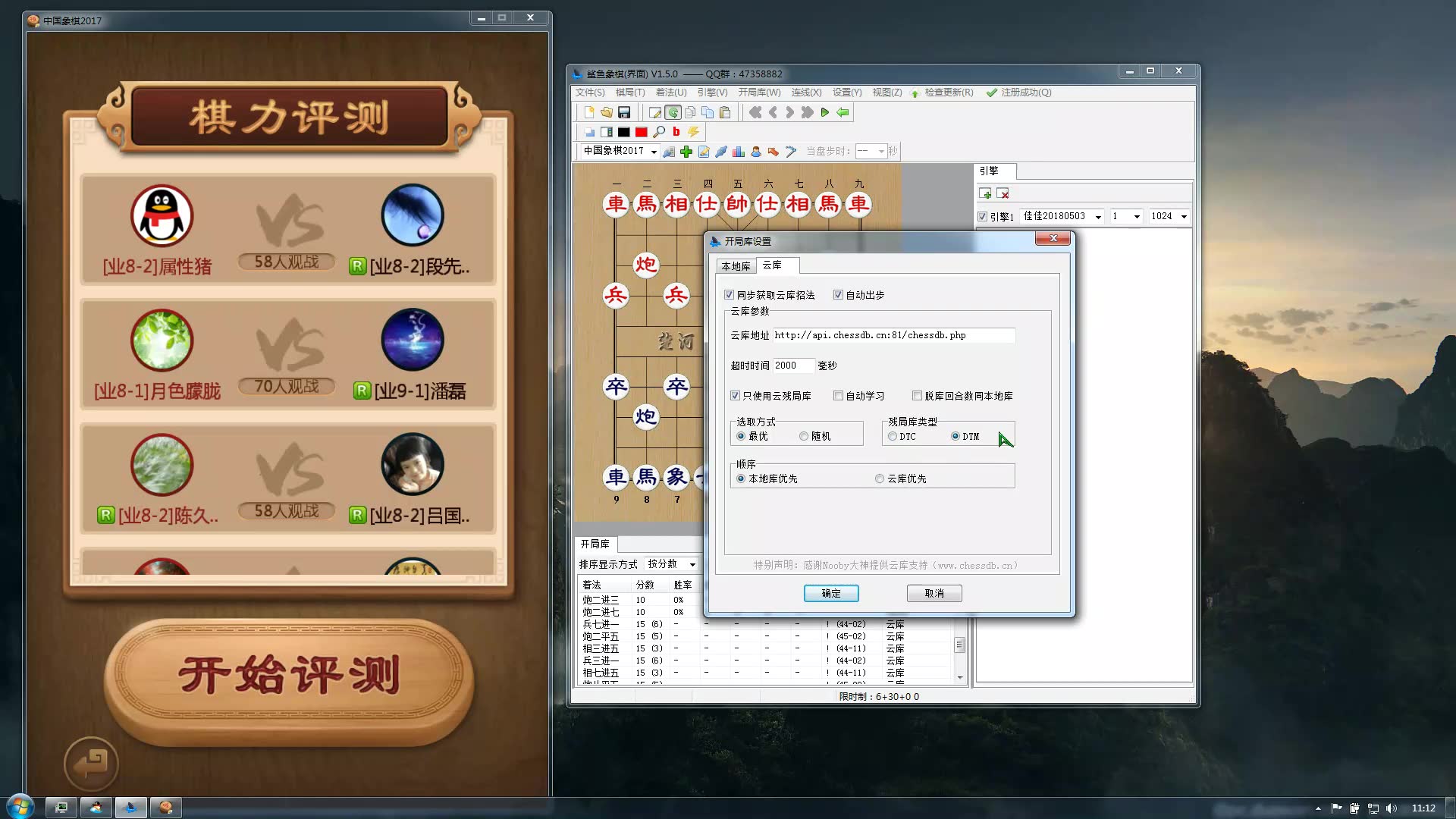The image size is (1456, 819).
Task: Click the green plus add-scheme icon
Action: point(686,152)
